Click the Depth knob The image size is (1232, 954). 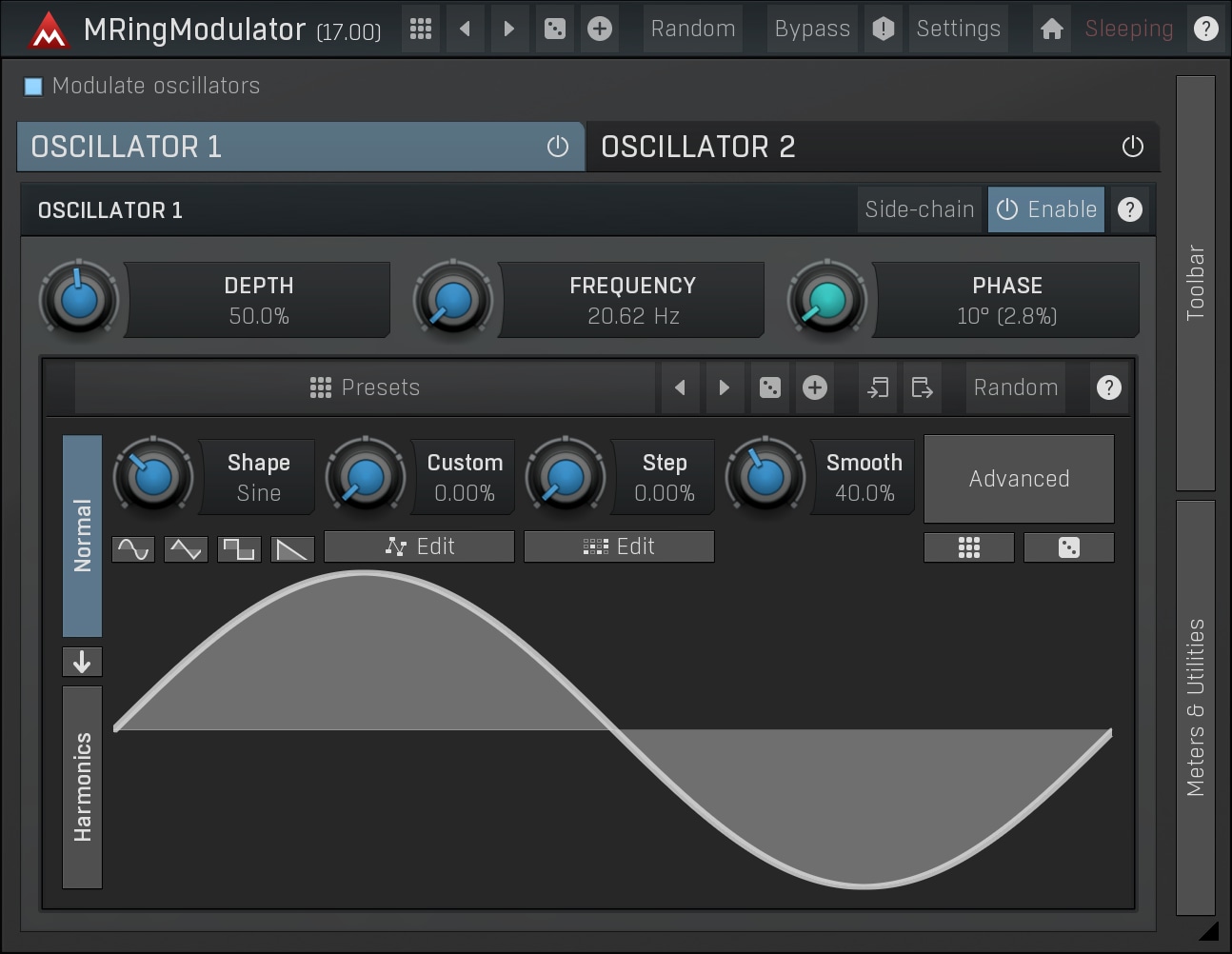pyautogui.click(x=79, y=300)
